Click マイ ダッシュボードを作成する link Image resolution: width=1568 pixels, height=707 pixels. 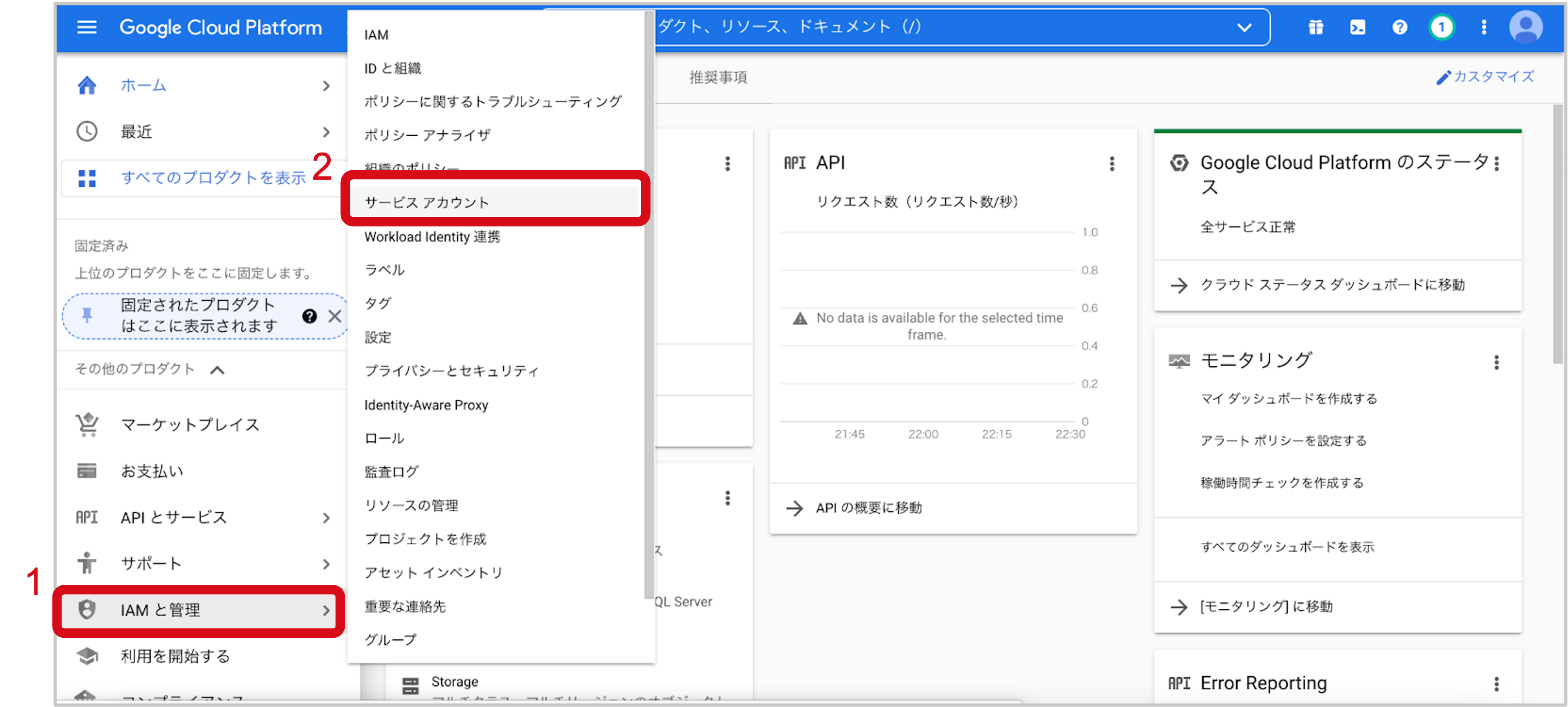1288,398
